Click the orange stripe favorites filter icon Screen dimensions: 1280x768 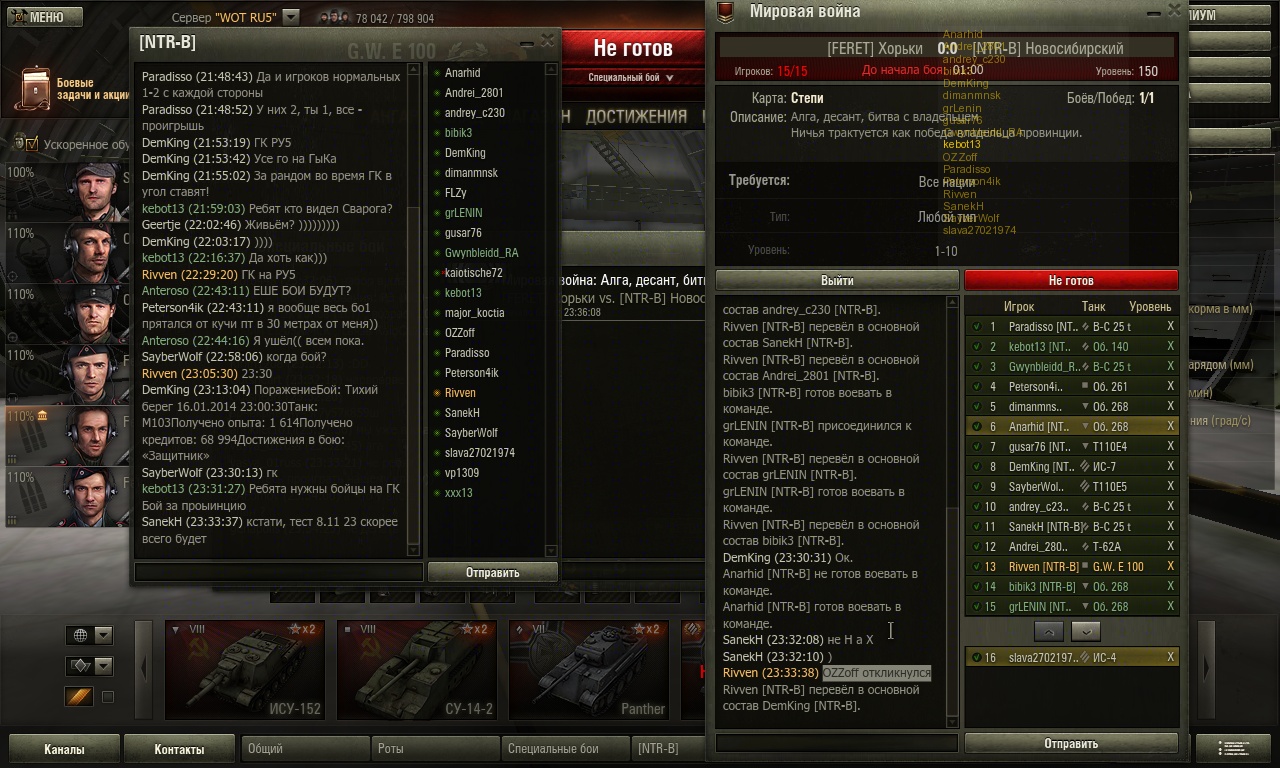[79, 697]
